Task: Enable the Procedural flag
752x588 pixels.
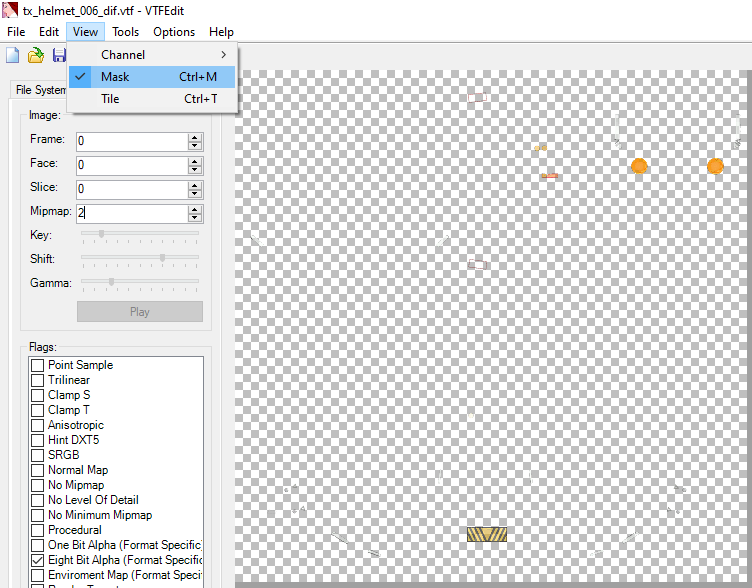Action: point(37,530)
